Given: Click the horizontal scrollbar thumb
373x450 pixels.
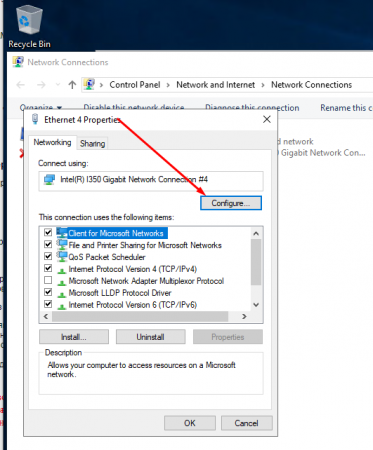Looking at the screenshot, I should click(140, 316).
